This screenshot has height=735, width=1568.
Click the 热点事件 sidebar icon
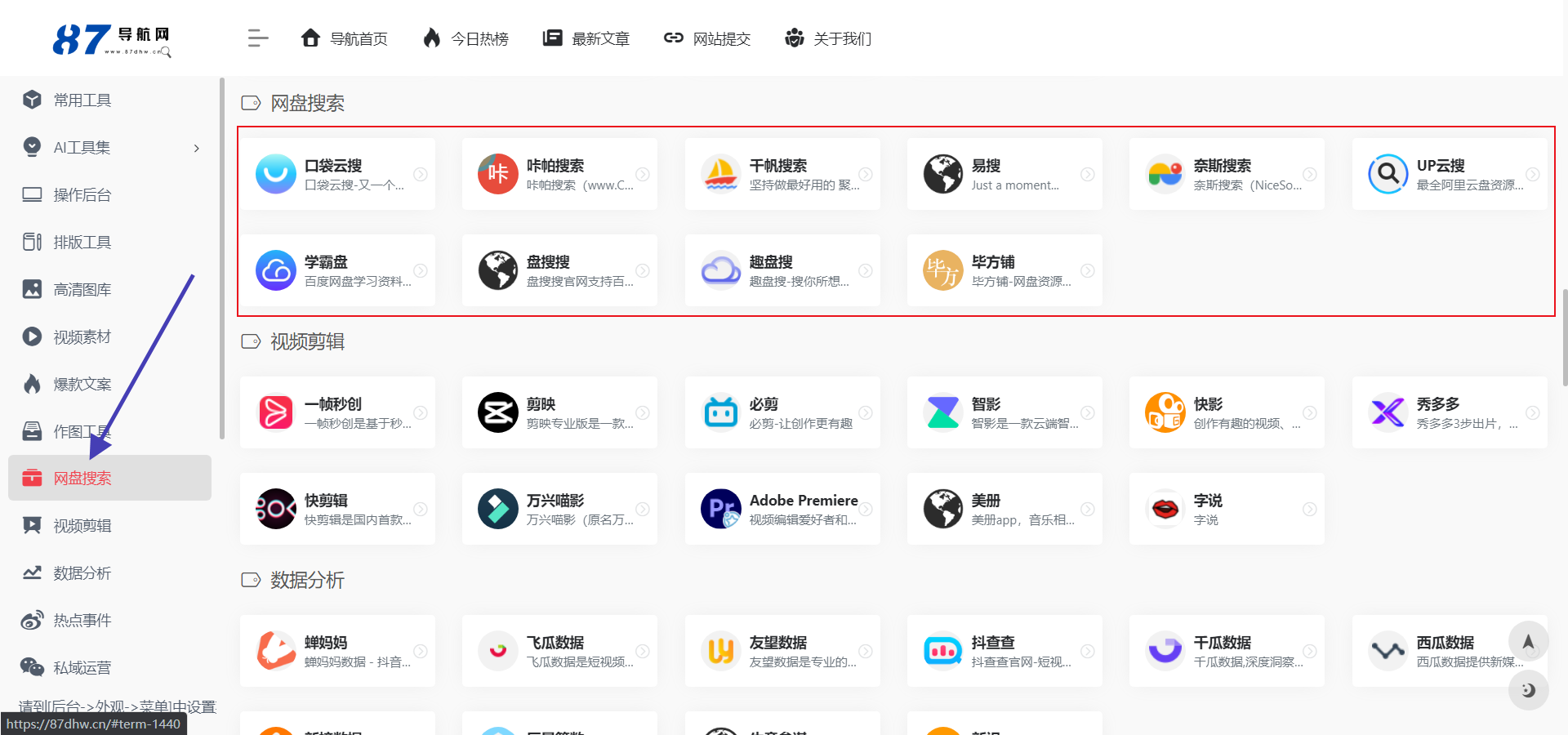[32, 620]
